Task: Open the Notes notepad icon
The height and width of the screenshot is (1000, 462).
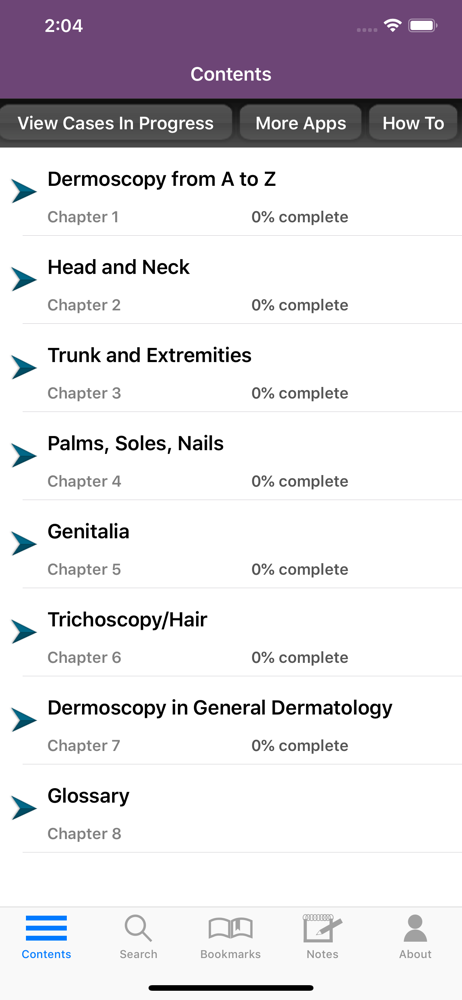Action: click(322, 928)
